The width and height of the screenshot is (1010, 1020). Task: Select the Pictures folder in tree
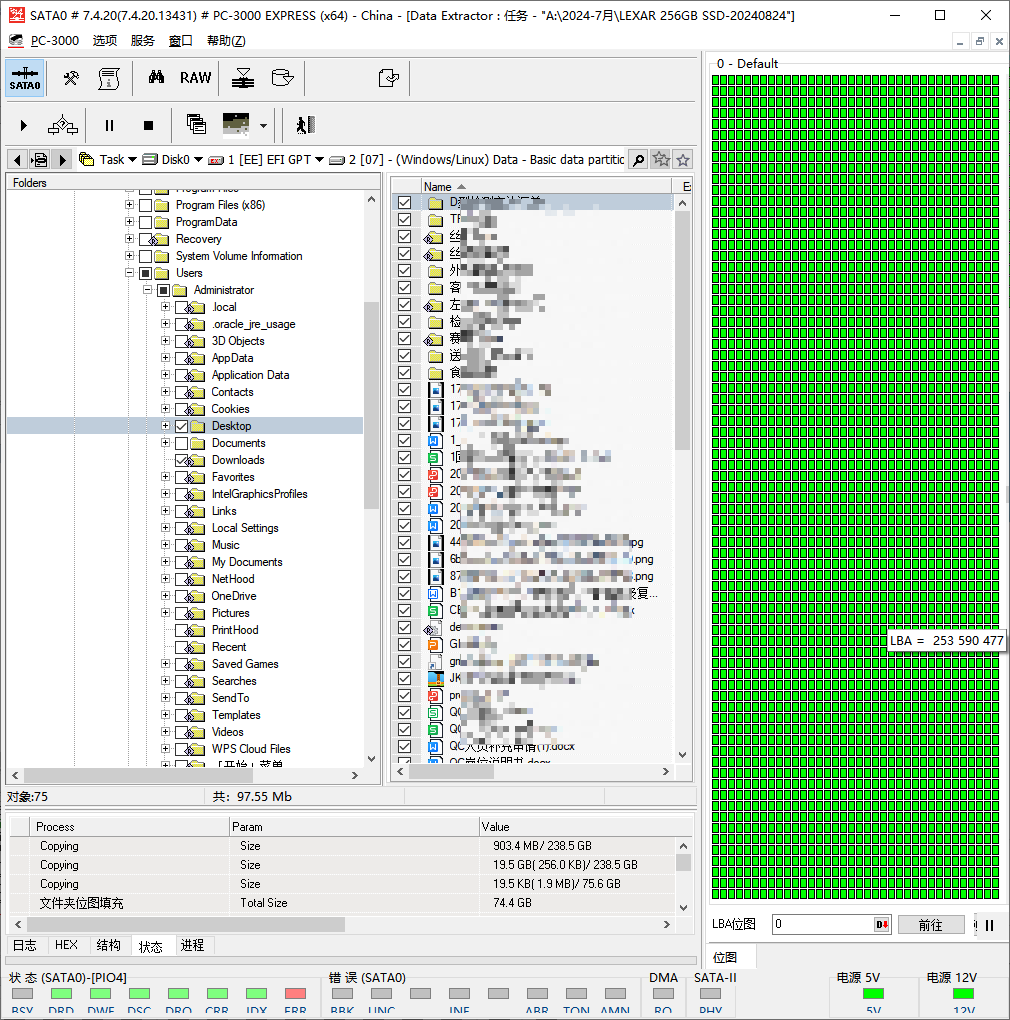230,613
